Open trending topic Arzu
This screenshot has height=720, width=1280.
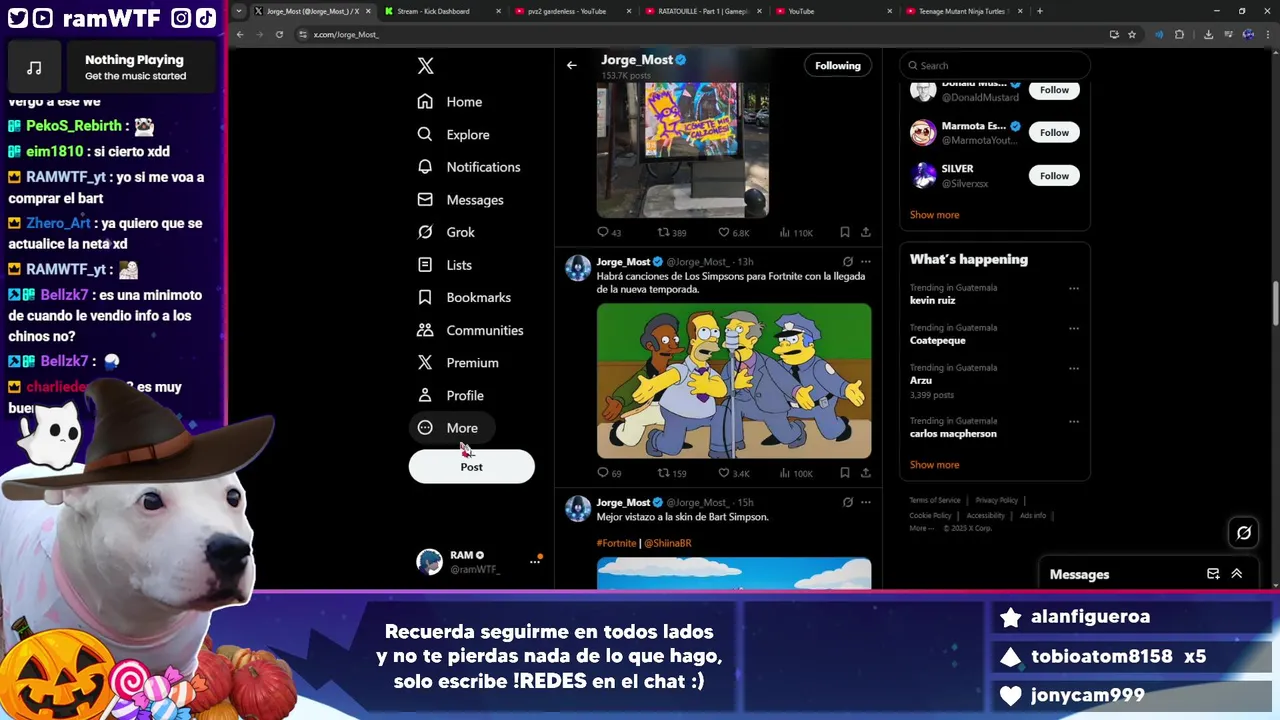tap(921, 380)
